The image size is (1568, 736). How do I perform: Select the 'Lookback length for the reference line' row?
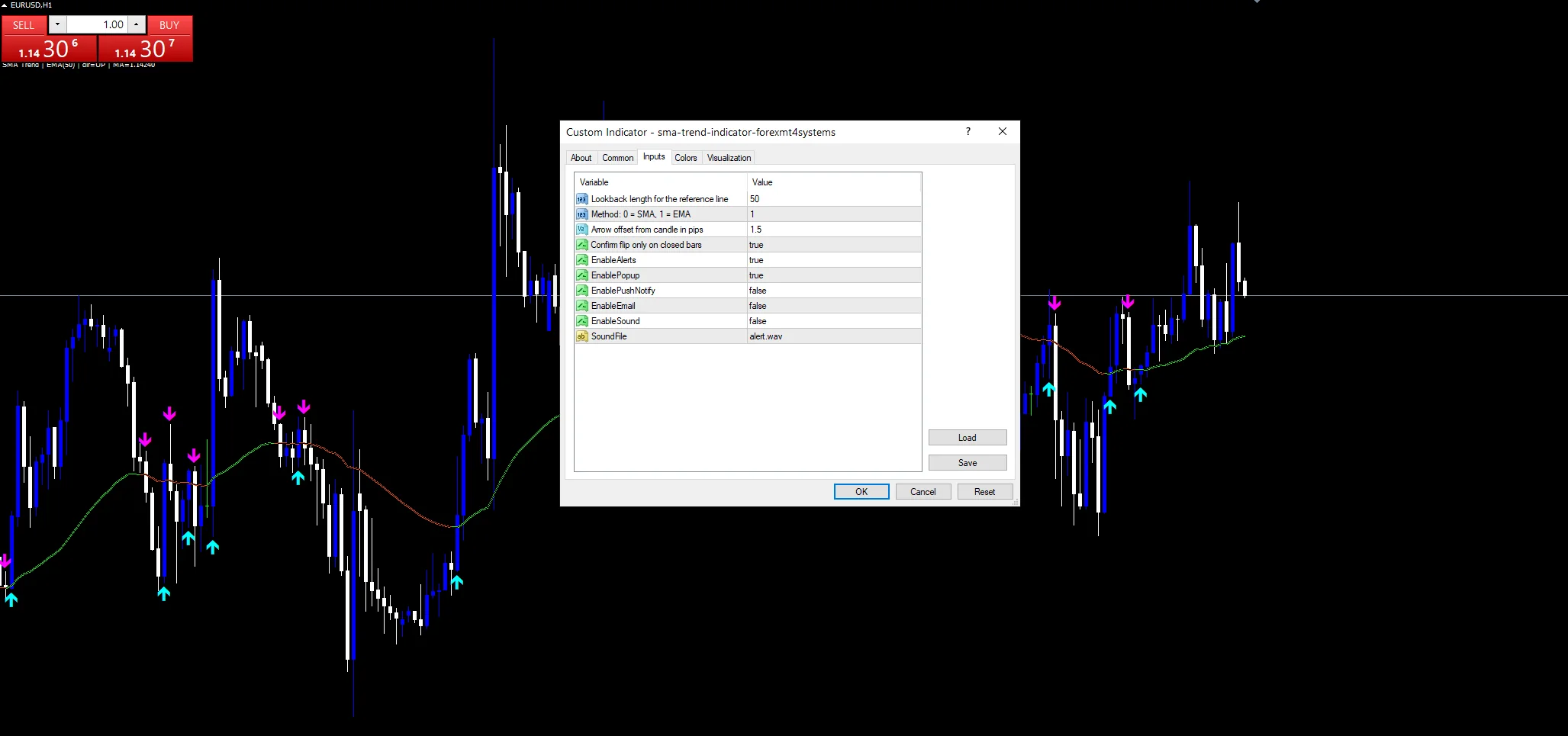(748, 199)
